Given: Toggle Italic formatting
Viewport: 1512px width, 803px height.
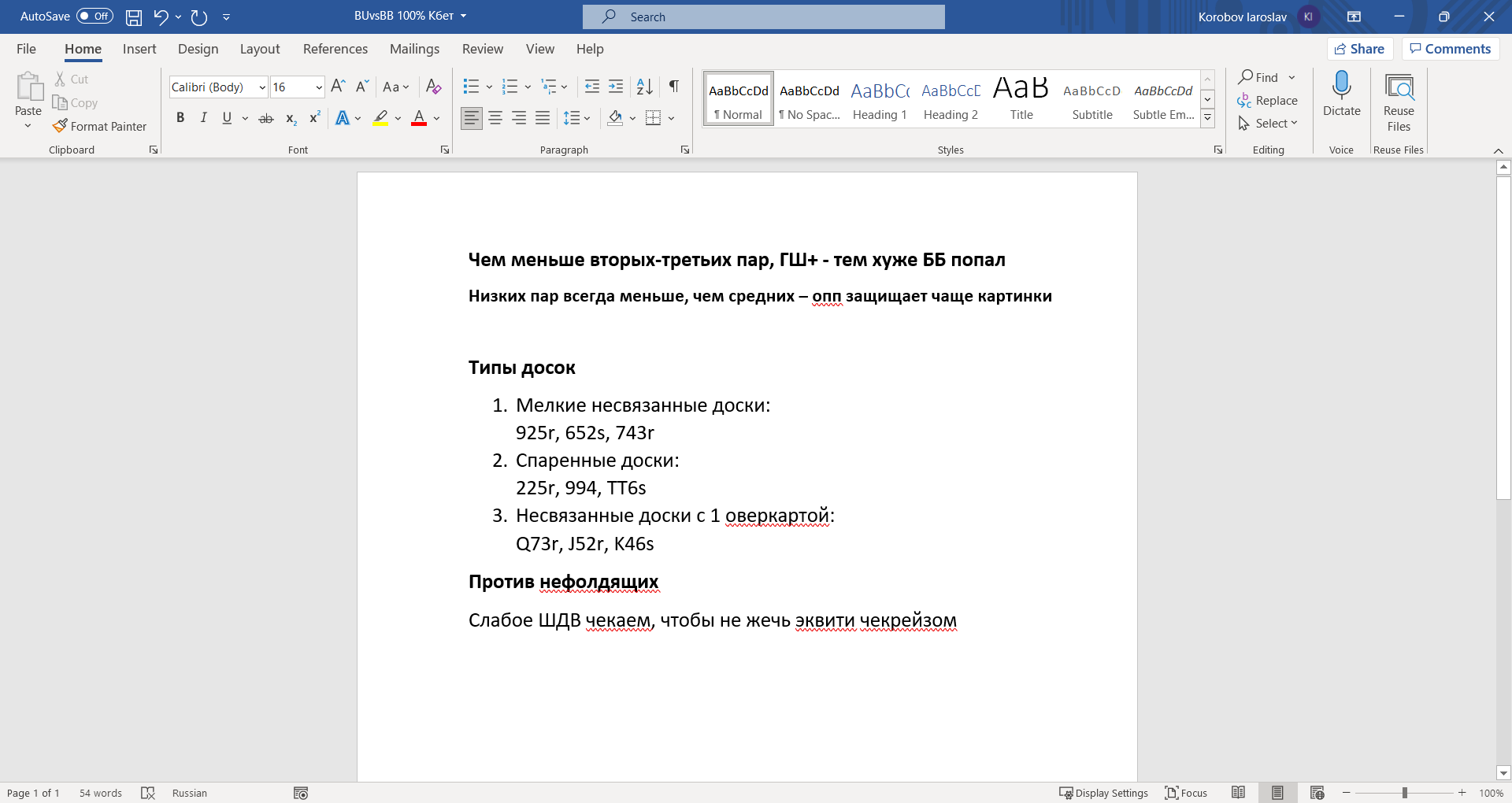Looking at the screenshot, I should 203,118.
